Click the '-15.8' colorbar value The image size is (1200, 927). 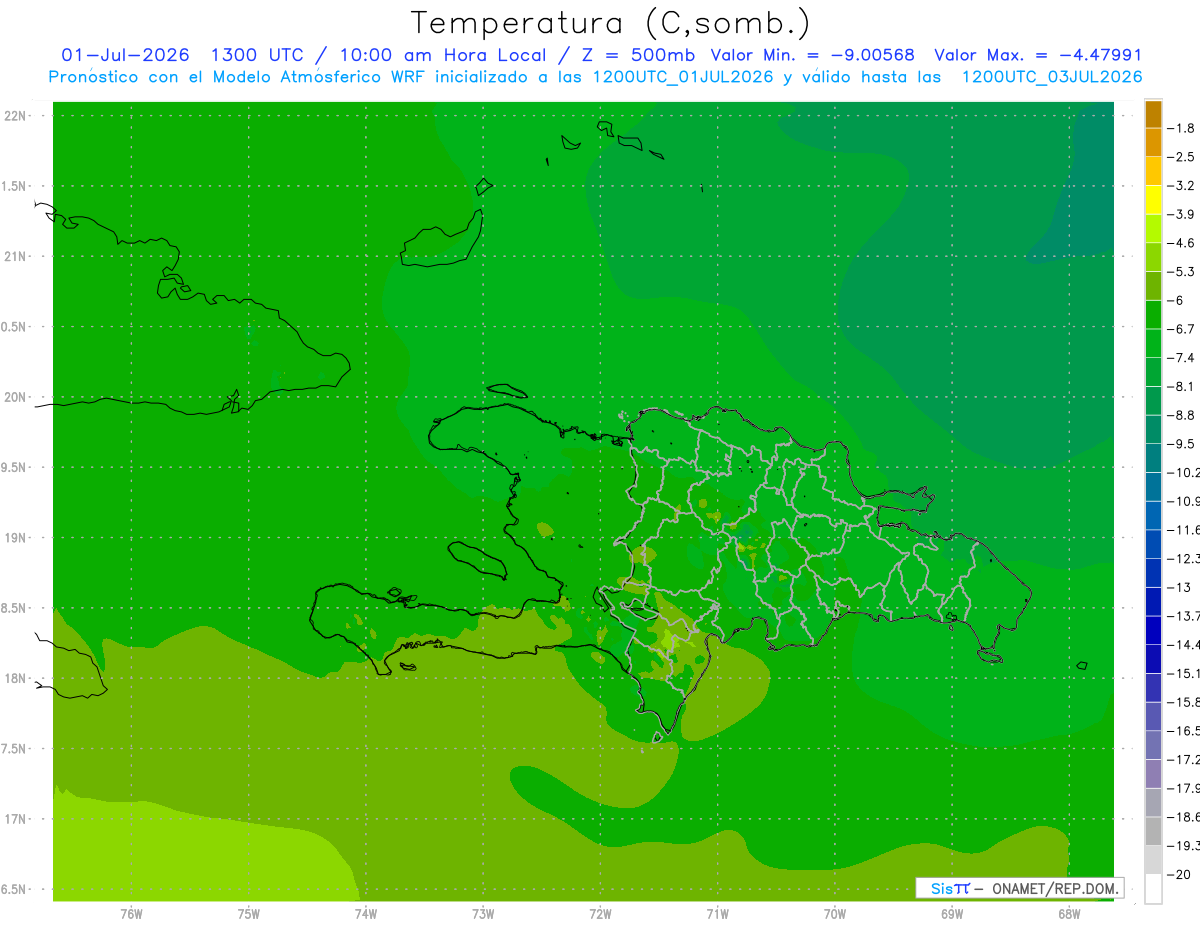click(1184, 702)
